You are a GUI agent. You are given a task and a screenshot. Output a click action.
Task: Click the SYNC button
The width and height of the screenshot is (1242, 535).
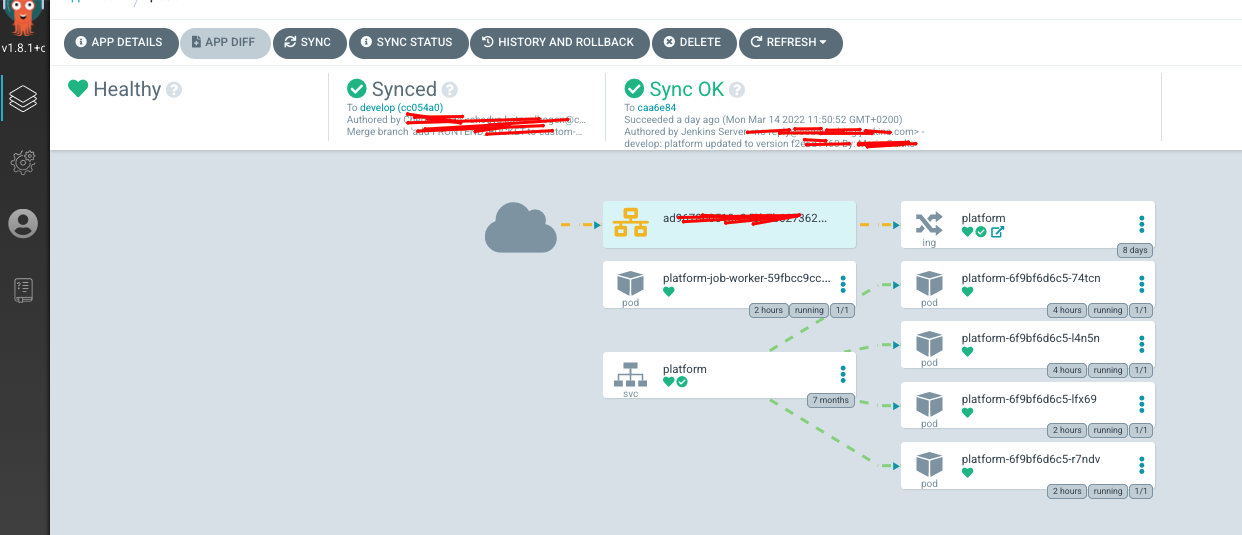(309, 43)
